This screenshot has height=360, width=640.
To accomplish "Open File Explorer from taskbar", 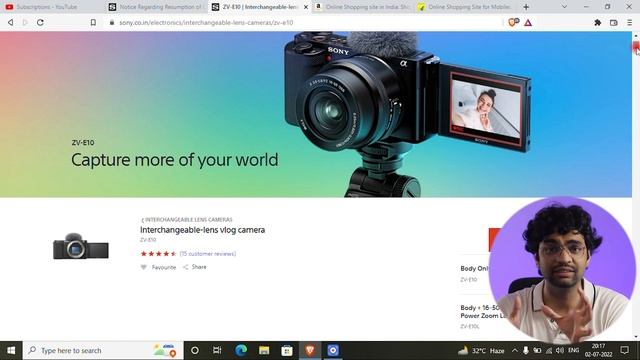I will click(264, 350).
